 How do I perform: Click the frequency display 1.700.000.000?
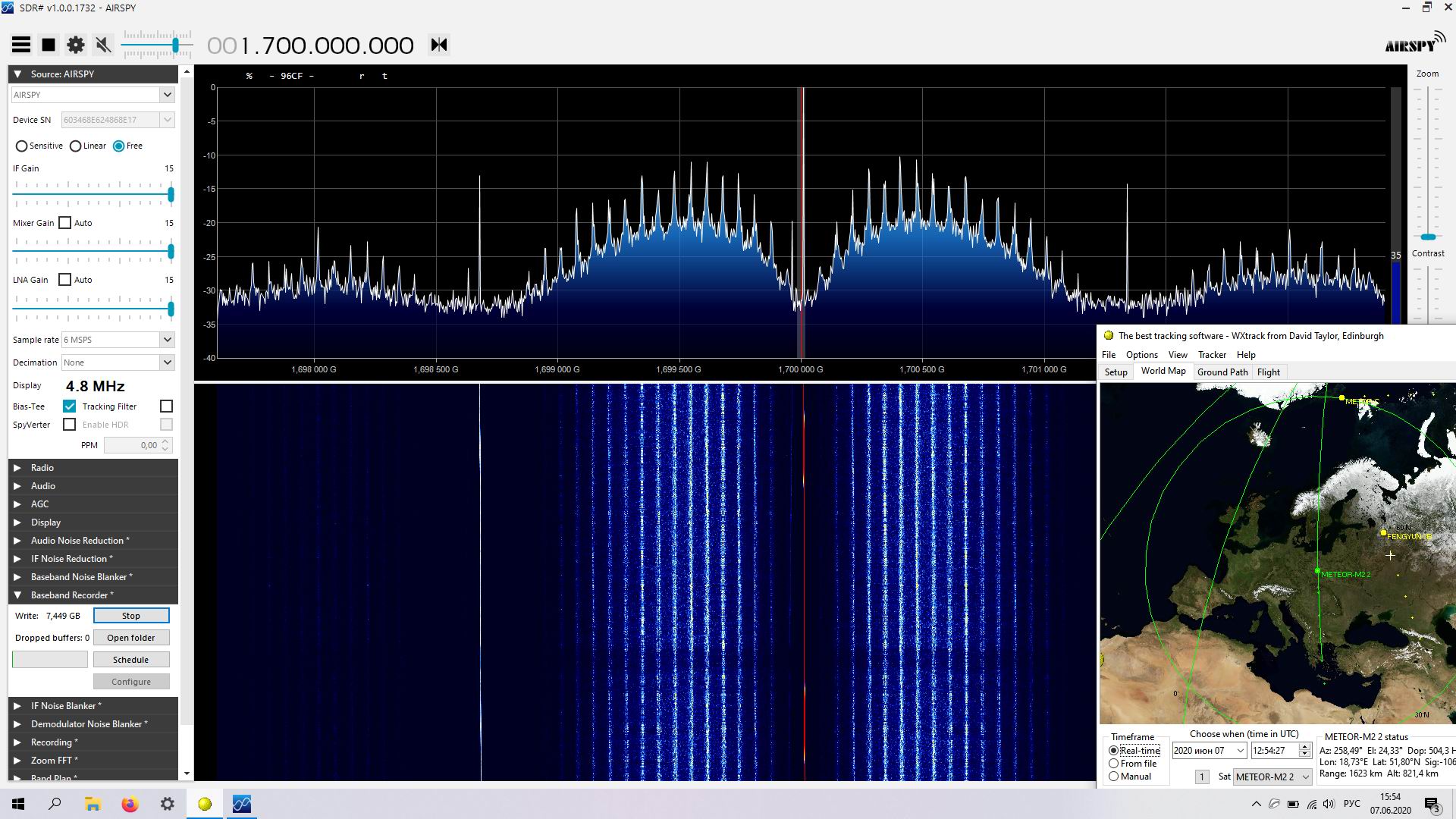click(311, 45)
